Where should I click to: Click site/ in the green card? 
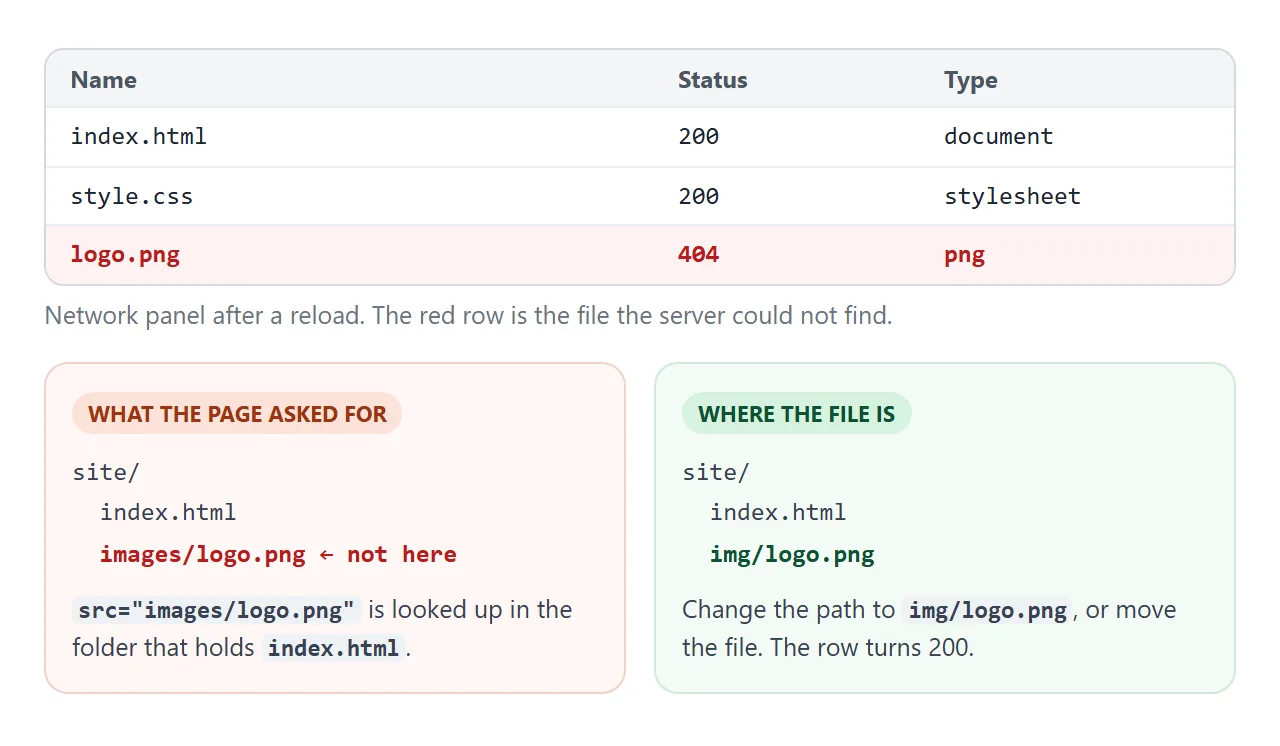(x=715, y=472)
